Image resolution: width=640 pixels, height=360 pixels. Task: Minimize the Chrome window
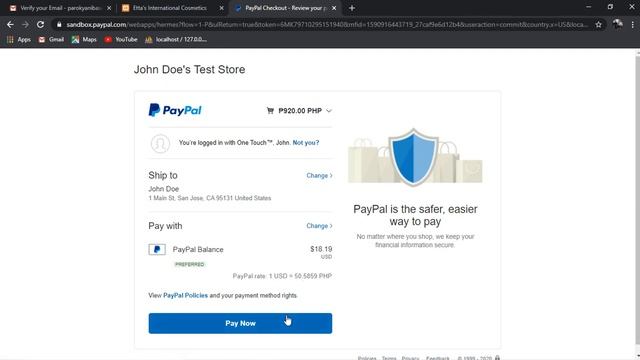588,7
